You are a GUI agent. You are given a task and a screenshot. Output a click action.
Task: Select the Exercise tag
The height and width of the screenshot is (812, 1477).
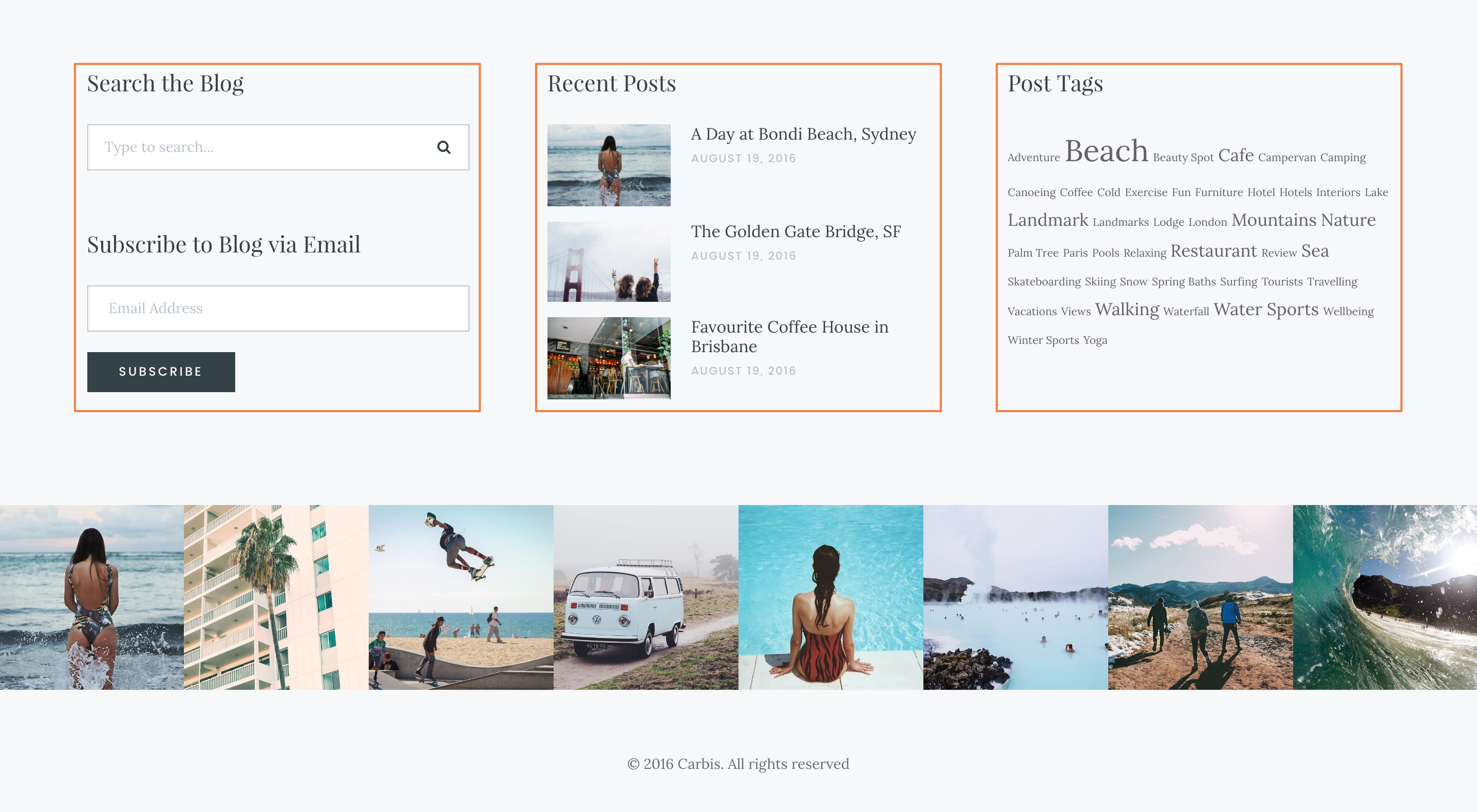[x=1146, y=192]
